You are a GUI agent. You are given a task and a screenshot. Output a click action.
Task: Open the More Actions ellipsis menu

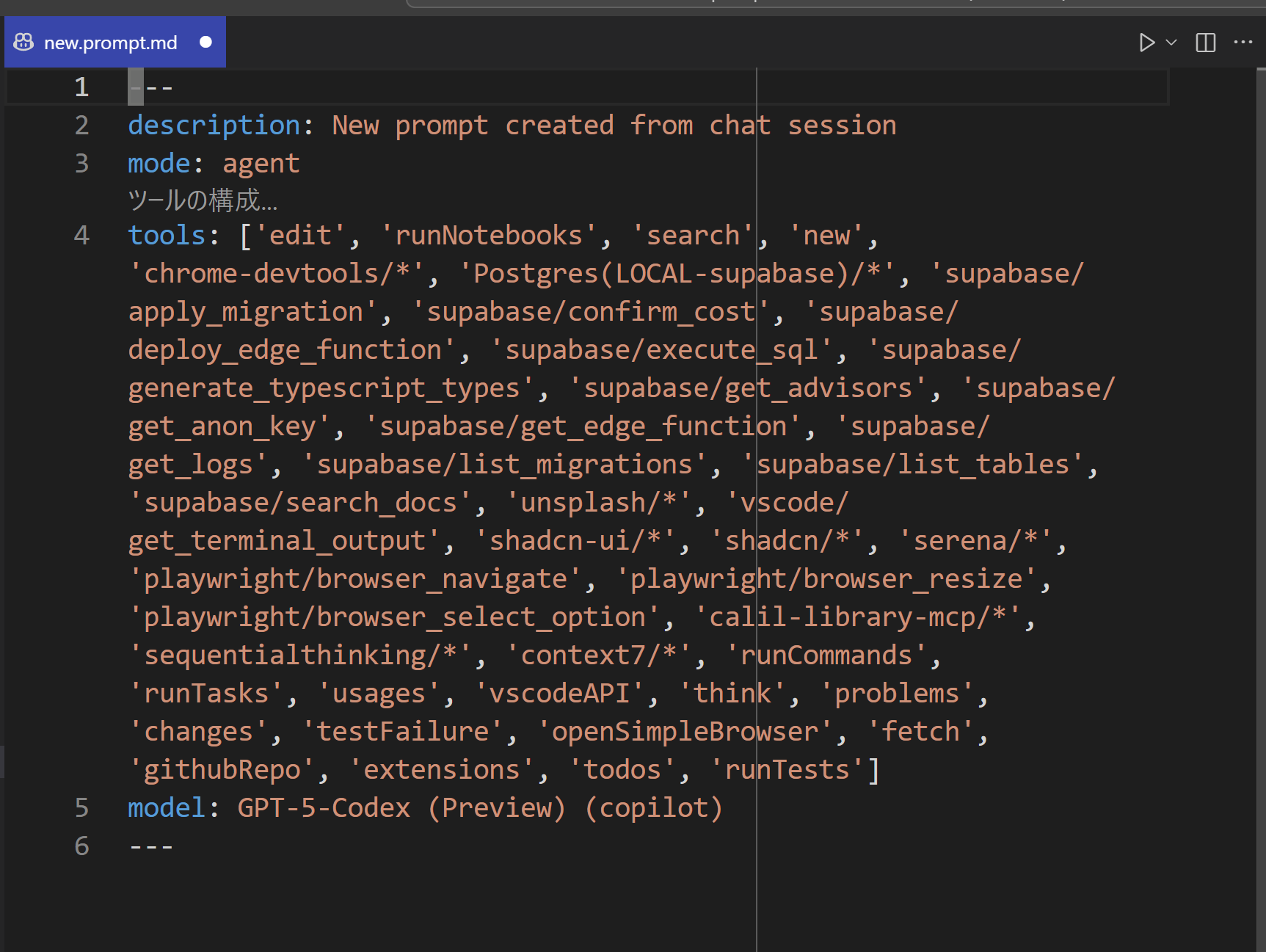pyautogui.click(x=1243, y=43)
